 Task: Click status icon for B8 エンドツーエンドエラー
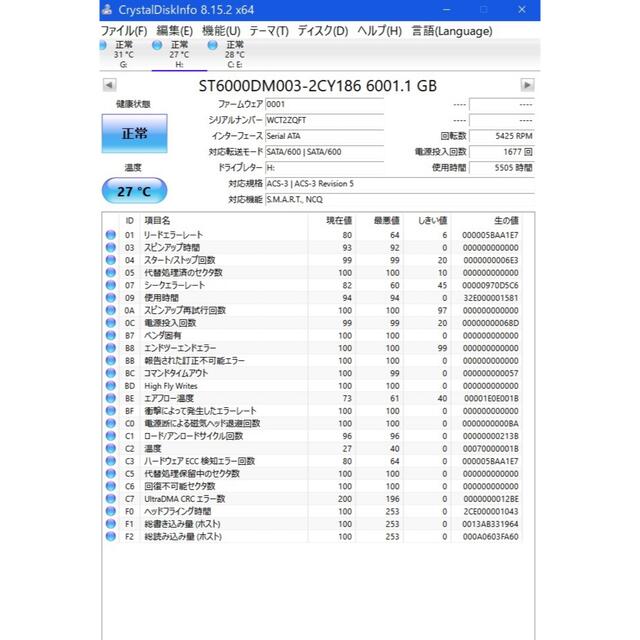click(x=111, y=348)
